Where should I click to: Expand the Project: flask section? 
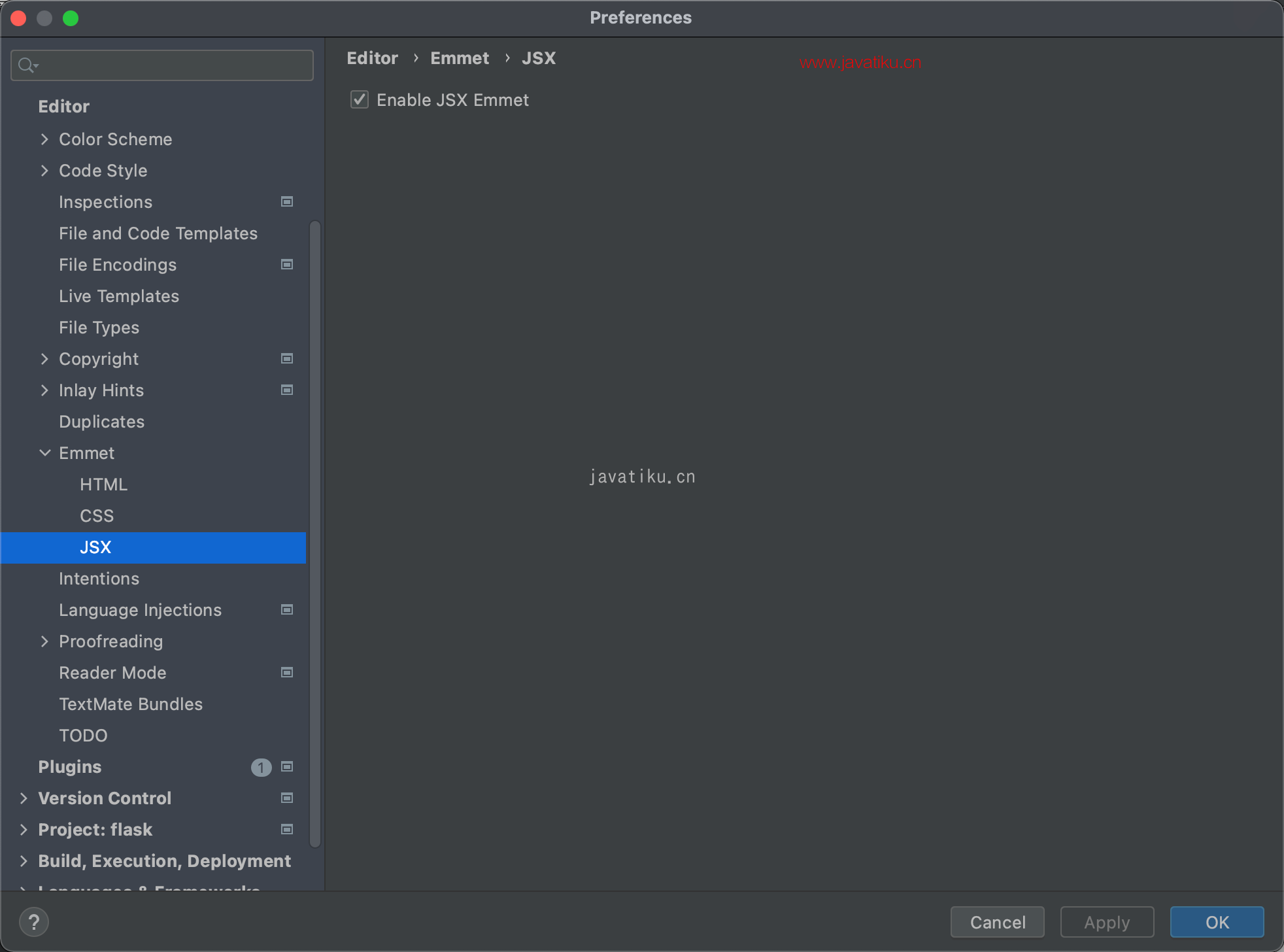click(x=24, y=829)
